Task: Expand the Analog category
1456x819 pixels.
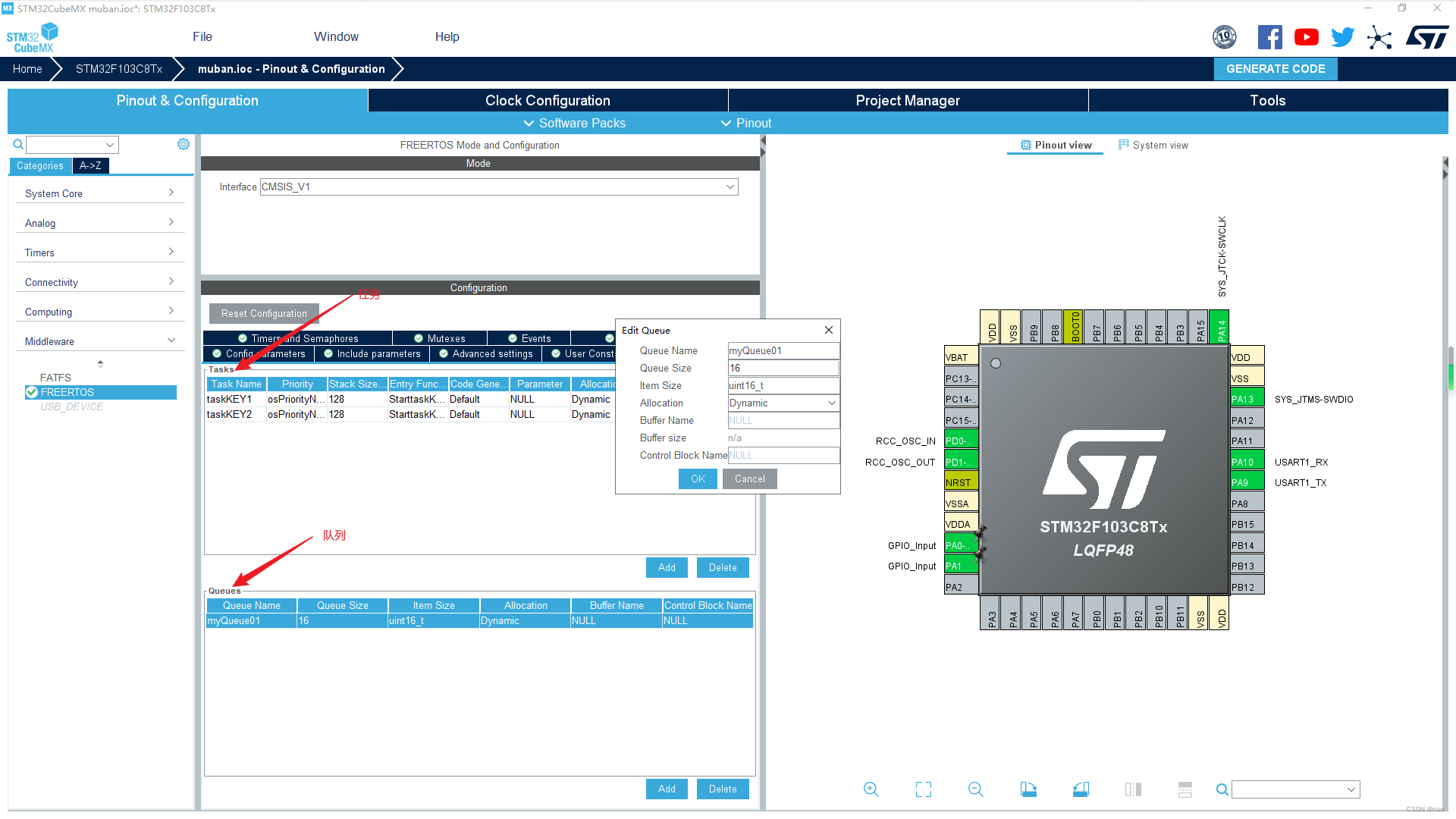Action: pos(100,223)
